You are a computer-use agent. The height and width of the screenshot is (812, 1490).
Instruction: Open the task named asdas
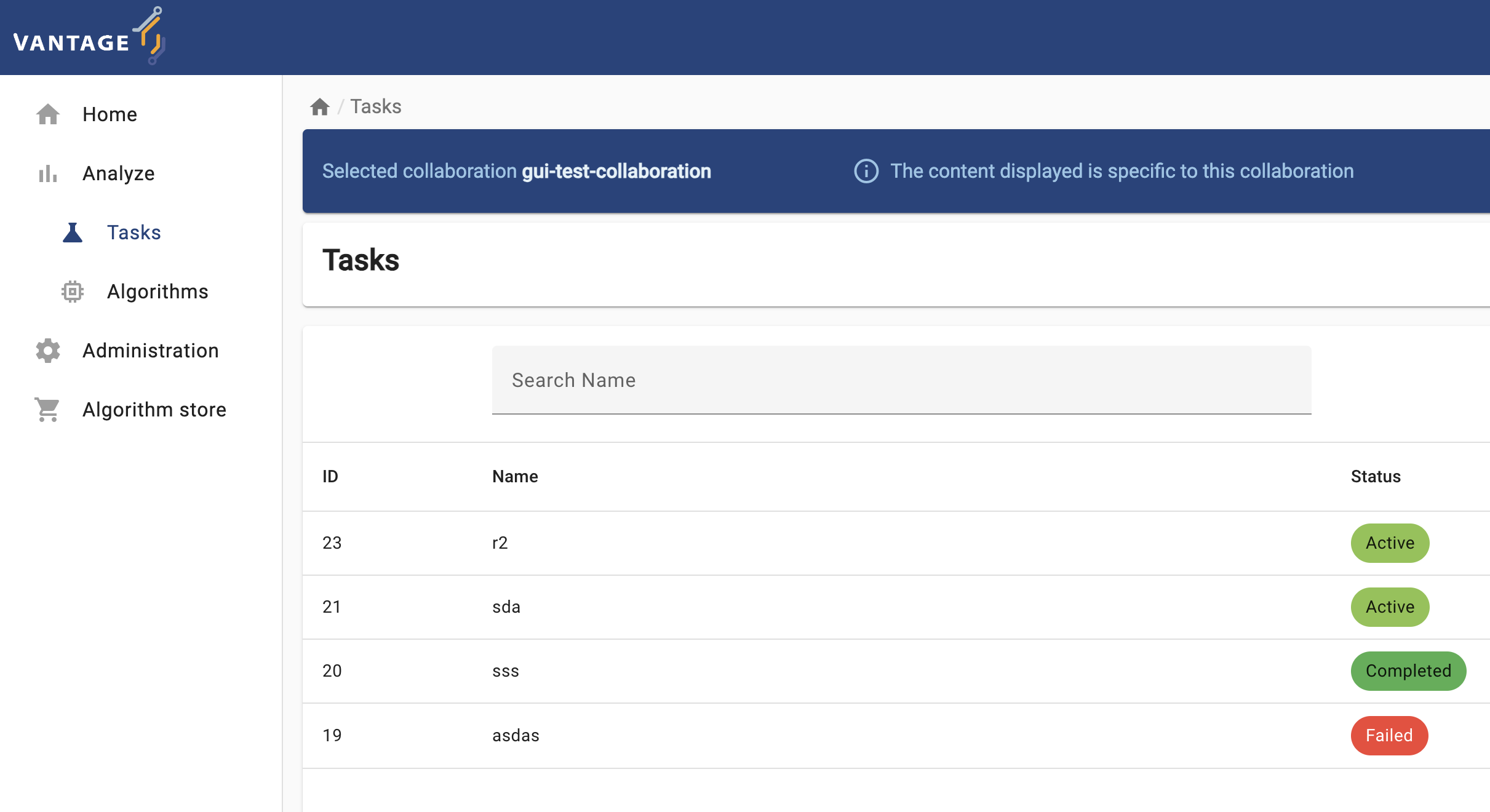tap(516, 736)
